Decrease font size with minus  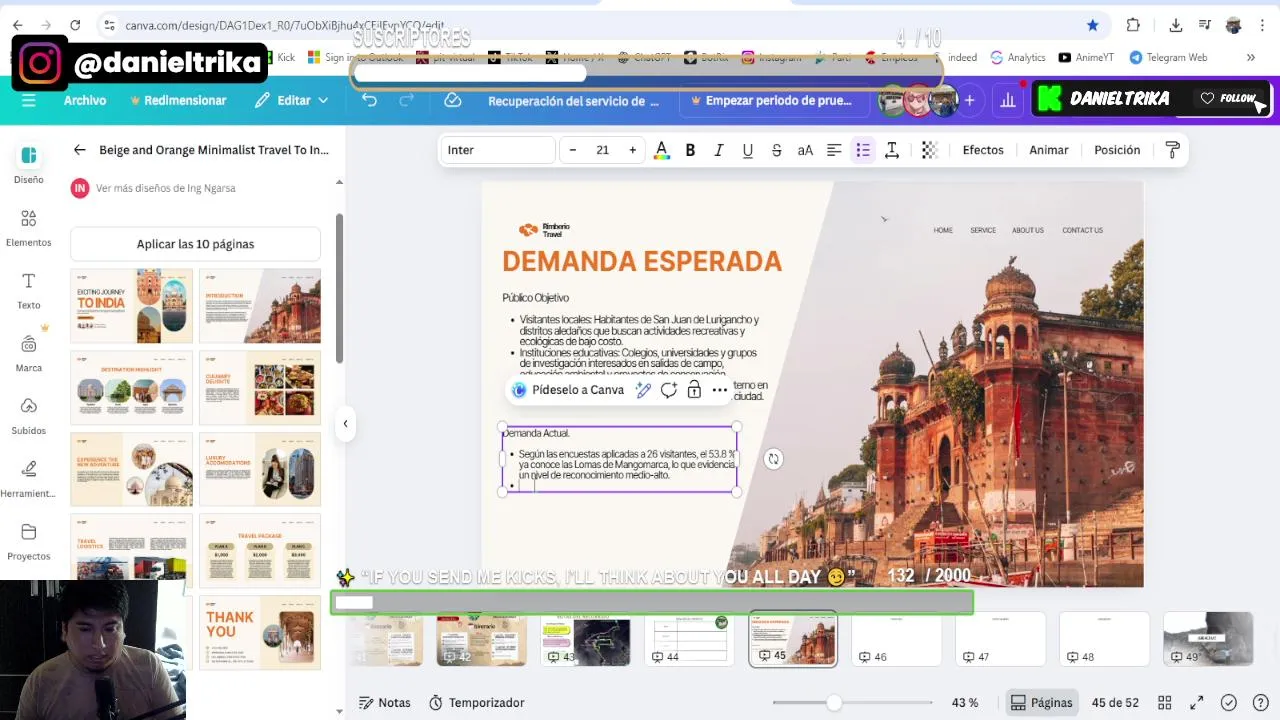pyautogui.click(x=572, y=150)
